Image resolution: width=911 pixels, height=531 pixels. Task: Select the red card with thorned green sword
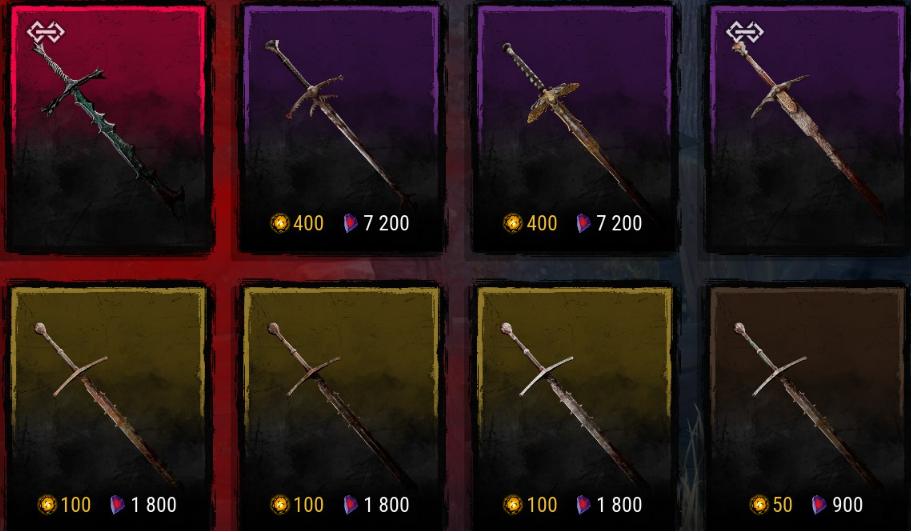(108, 129)
